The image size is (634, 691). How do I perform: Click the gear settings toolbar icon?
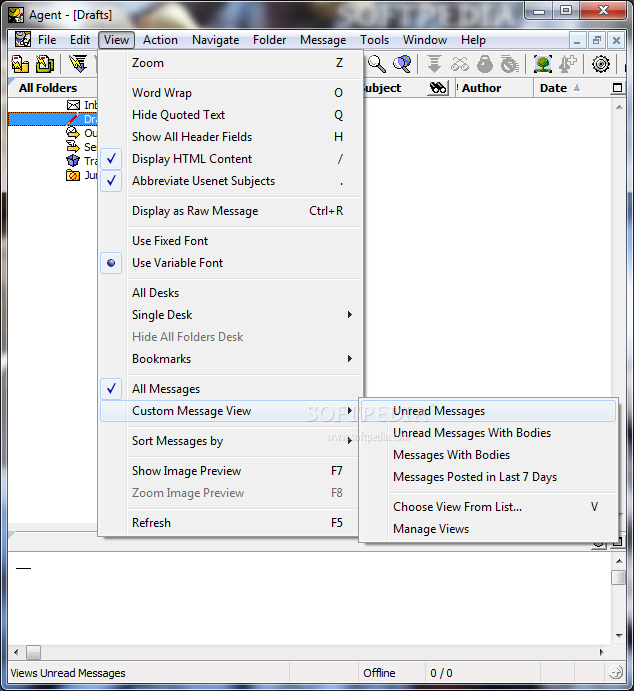coord(601,64)
